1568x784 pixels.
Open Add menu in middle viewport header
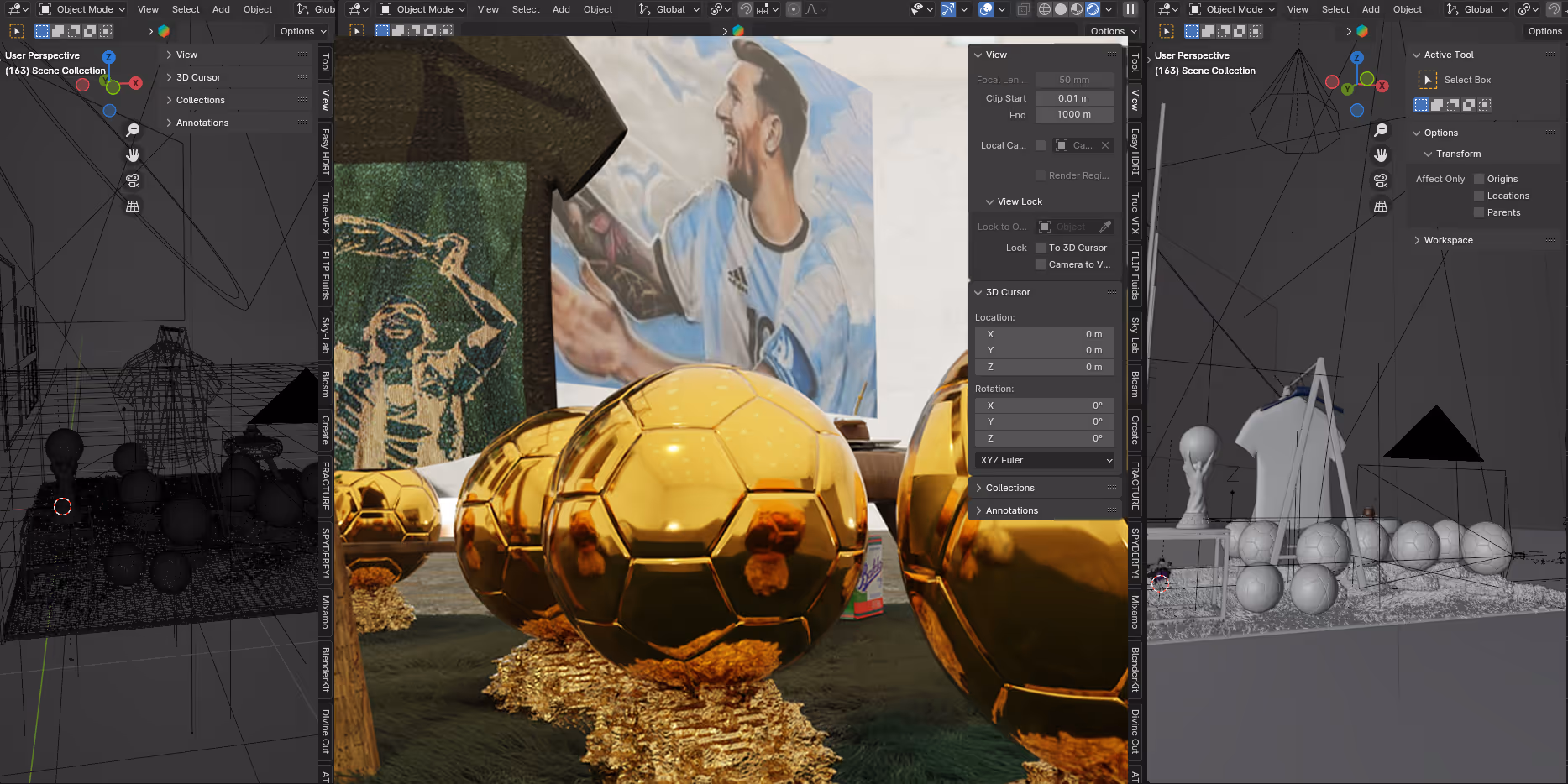coord(561,9)
